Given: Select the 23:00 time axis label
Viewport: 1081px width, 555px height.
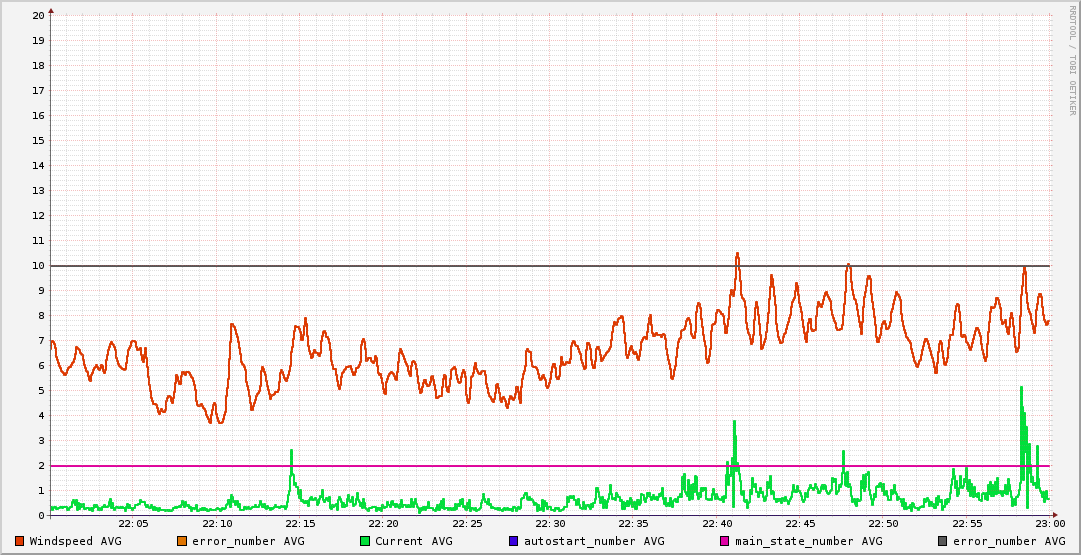Looking at the screenshot, I should tap(1049, 524).
